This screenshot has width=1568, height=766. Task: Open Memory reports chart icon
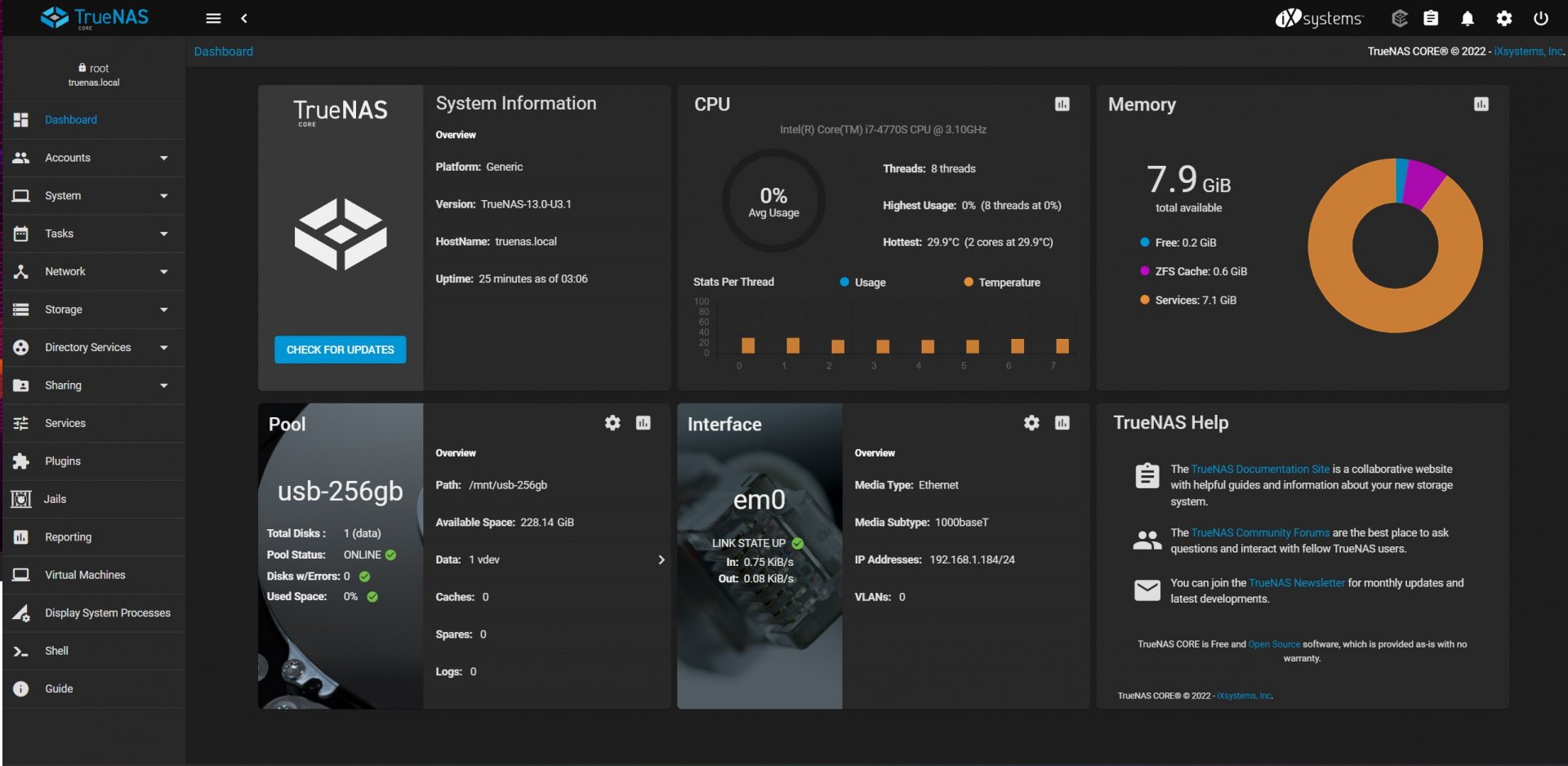coord(1481,104)
